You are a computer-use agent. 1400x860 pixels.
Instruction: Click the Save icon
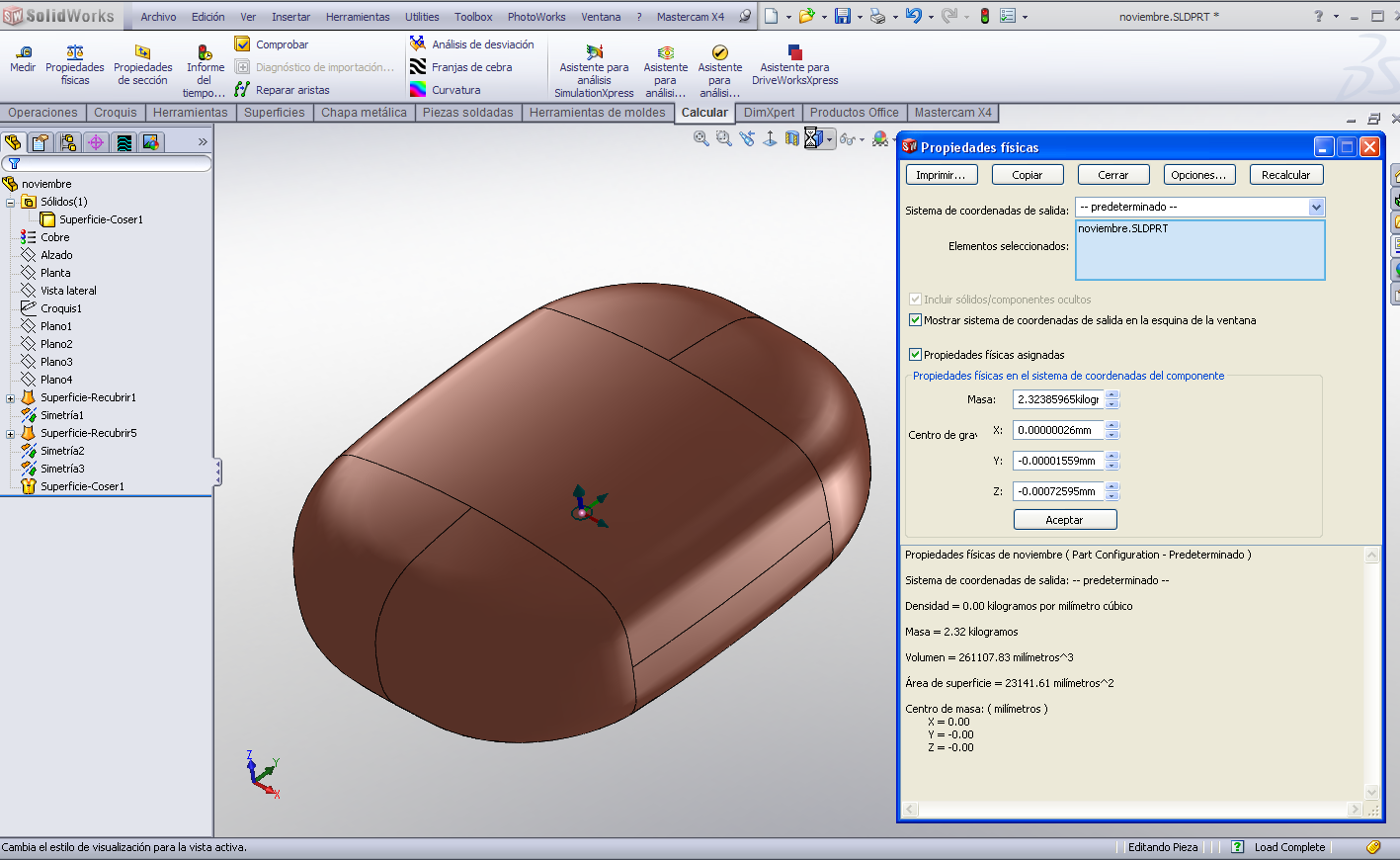(843, 16)
